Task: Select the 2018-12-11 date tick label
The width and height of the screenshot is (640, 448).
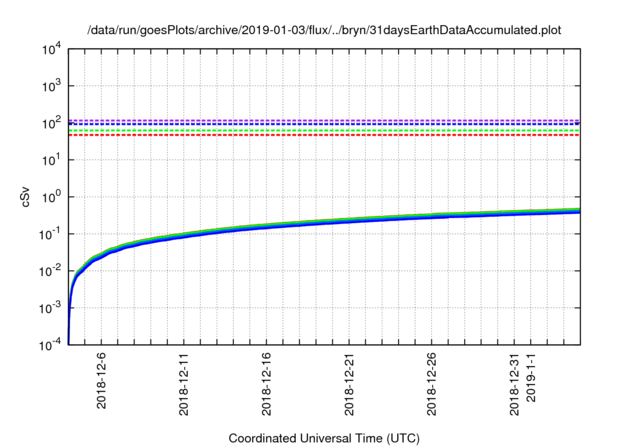Action: tap(184, 384)
